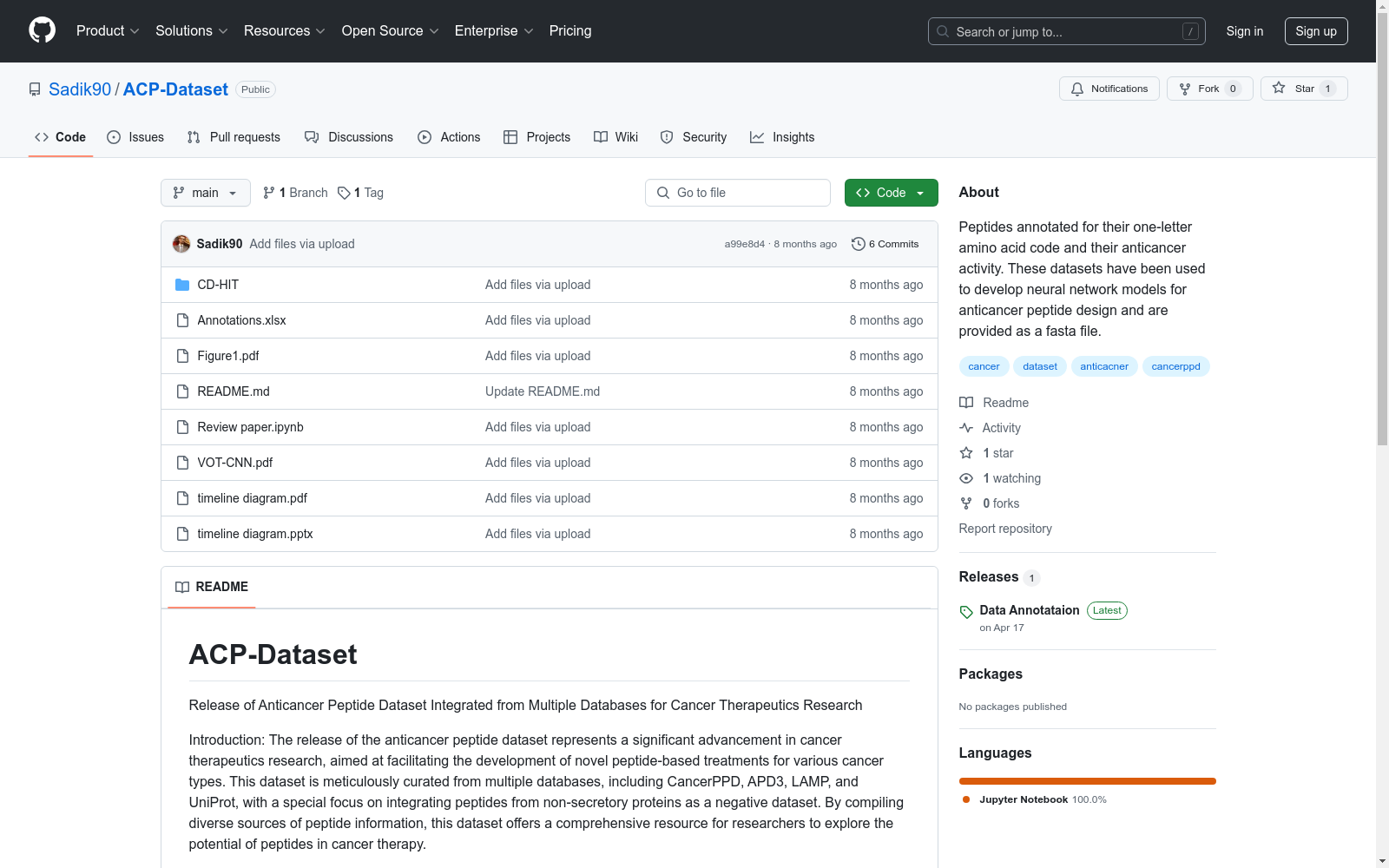Select the cancer topic tag
Screen dimensions: 1389x868
click(x=984, y=366)
